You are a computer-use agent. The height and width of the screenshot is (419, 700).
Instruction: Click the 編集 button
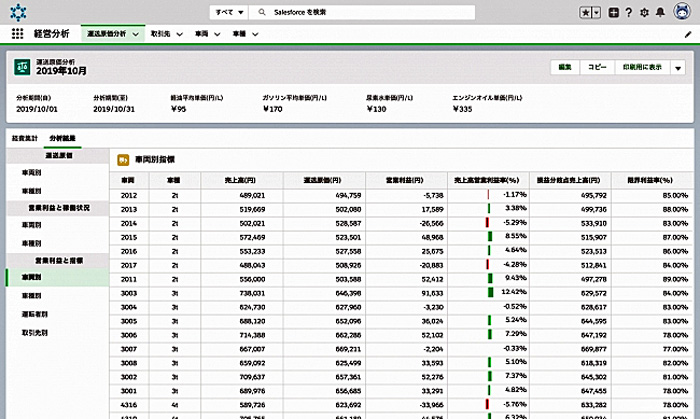click(565, 67)
